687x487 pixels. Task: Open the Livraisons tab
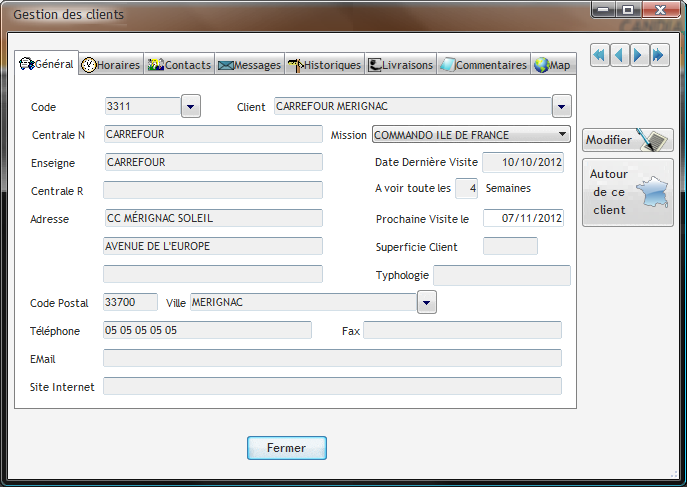(x=401, y=65)
